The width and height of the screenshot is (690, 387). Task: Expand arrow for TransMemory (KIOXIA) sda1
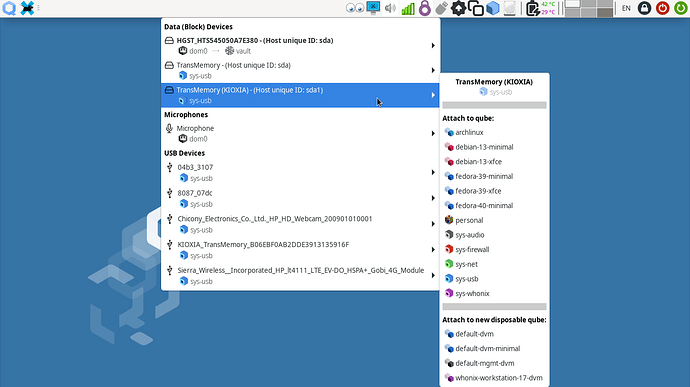click(x=433, y=95)
